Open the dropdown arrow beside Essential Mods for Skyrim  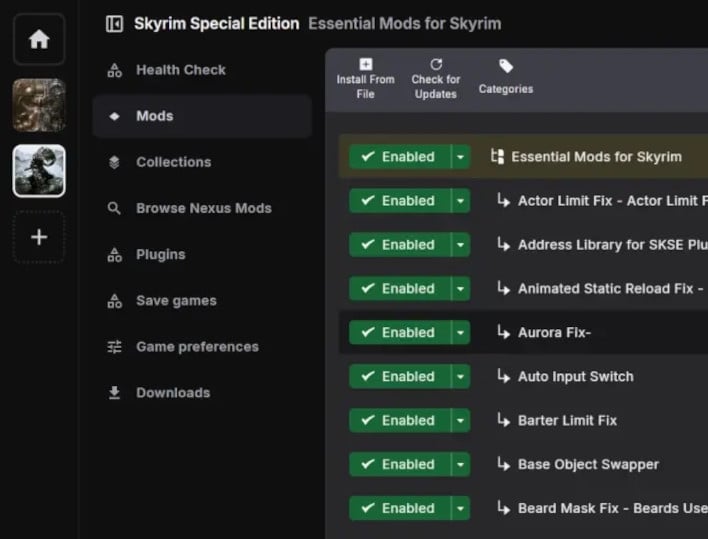[x=461, y=157]
